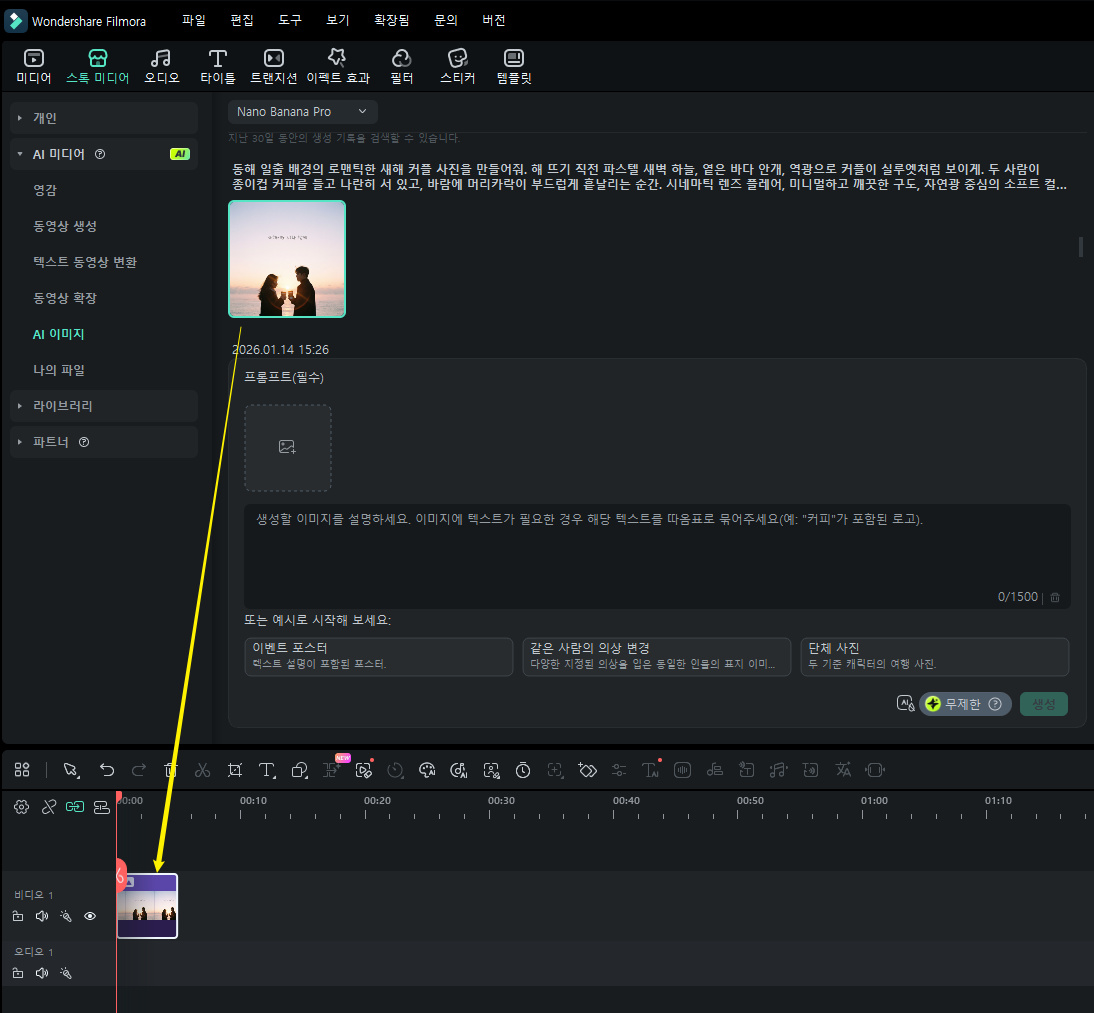Image resolution: width=1094 pixels, height=1013 pixels.
Task: Open the 필터 (Filters) panel
Action: pyautogui.click(x=401, y=67)
